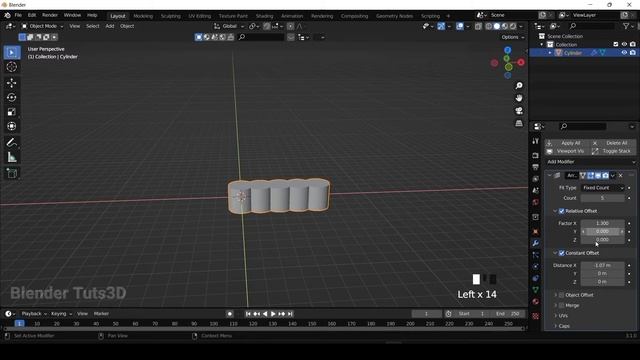Select the Scale tool
Viewport: 640px width, 360px height.
pyautogui.click(x=11, y=112)
